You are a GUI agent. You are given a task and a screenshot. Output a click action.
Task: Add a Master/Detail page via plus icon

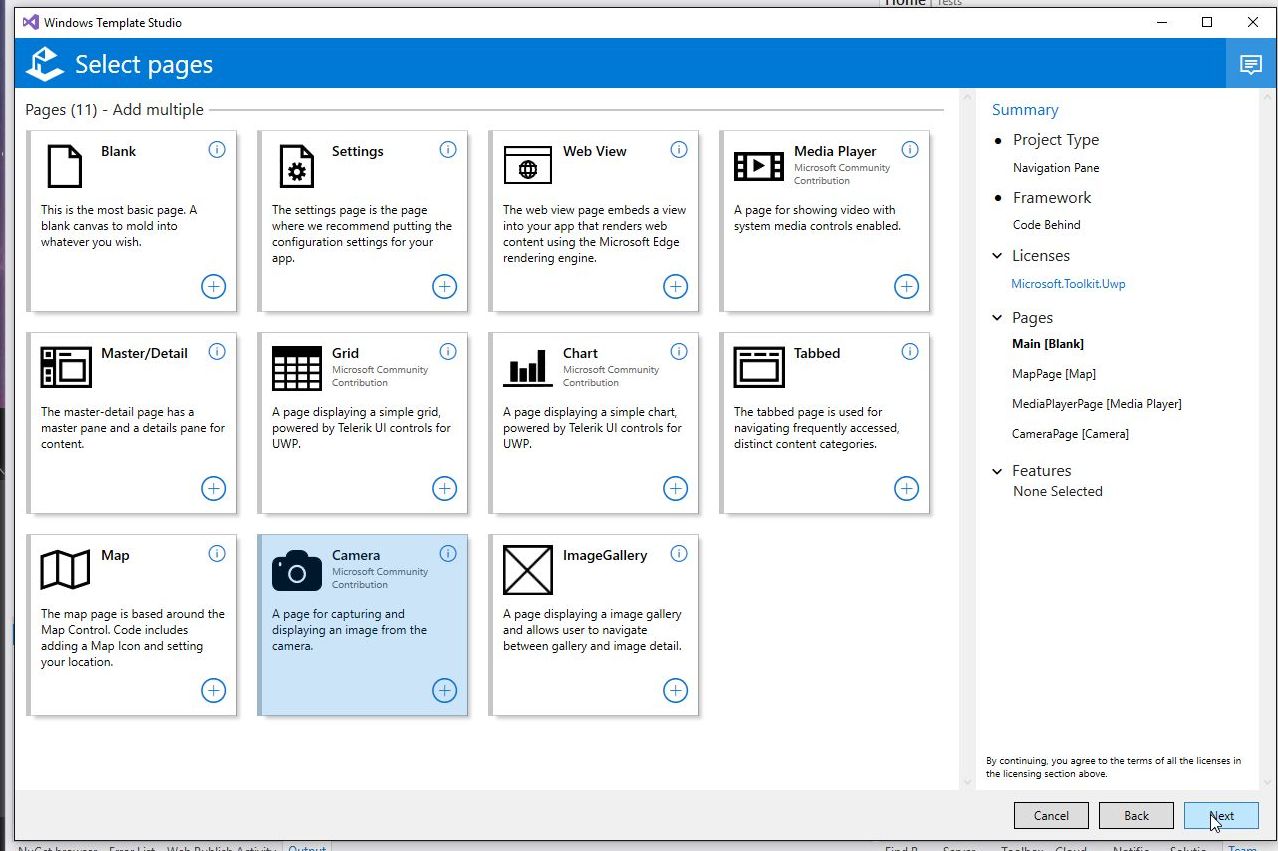[213, 489]
